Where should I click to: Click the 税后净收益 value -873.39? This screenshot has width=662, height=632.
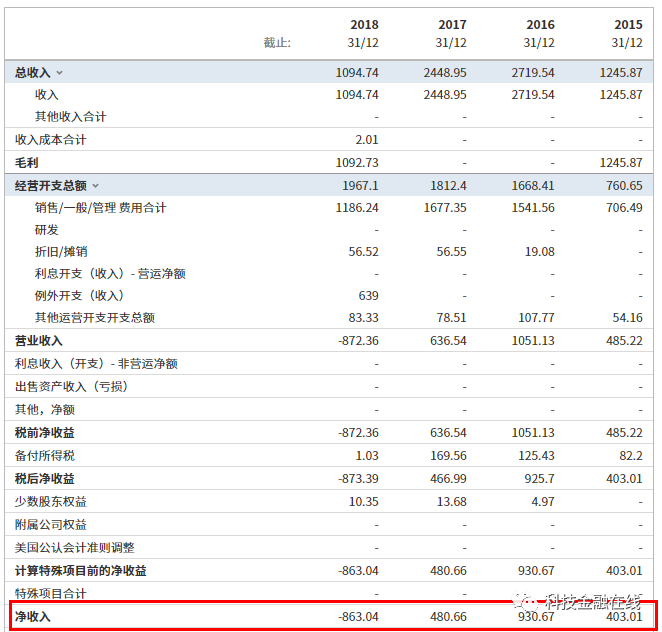coord(358,479)
